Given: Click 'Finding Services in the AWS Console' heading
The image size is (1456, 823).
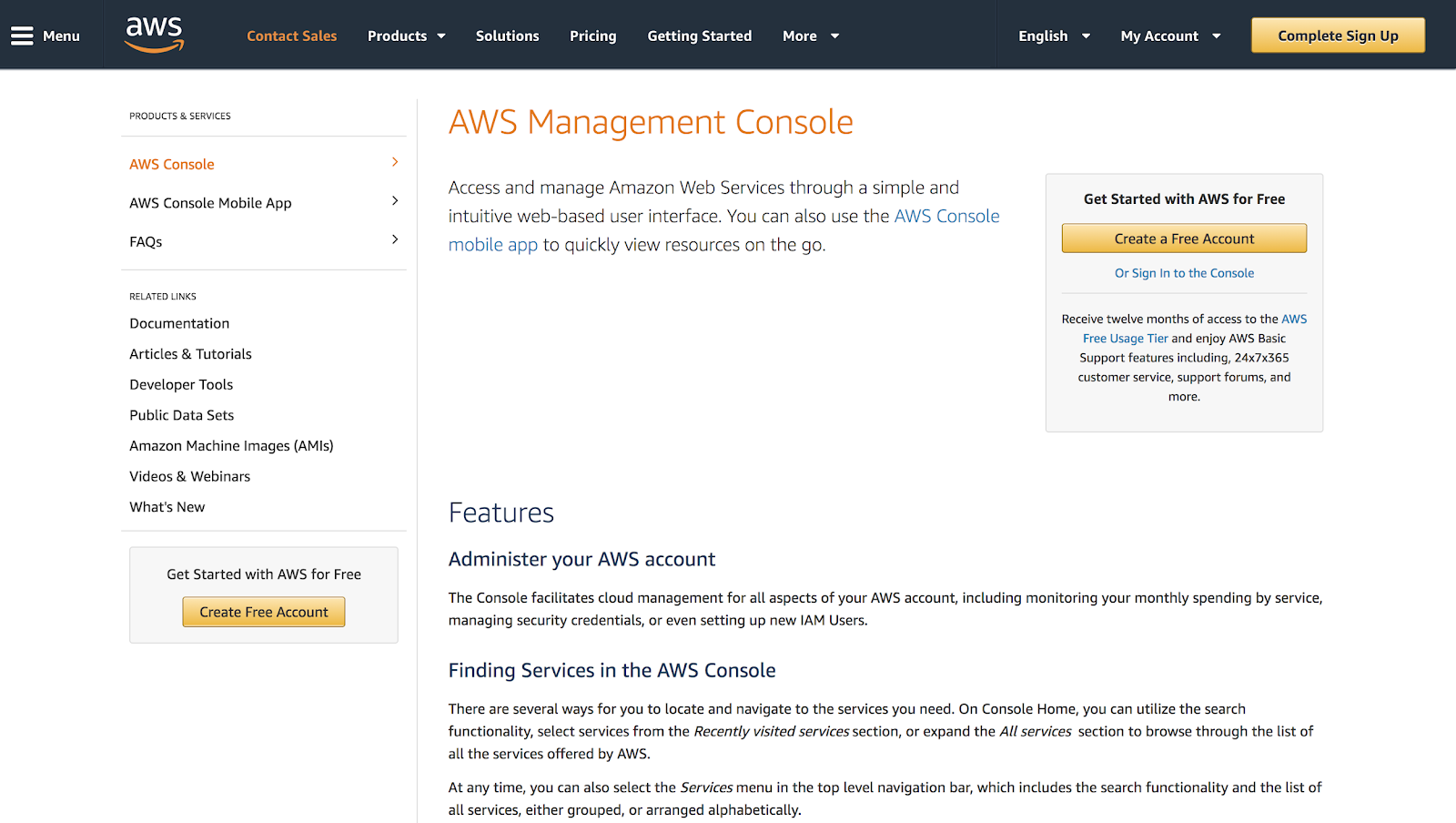Looking at the screenshot, I should click(612, 670).
